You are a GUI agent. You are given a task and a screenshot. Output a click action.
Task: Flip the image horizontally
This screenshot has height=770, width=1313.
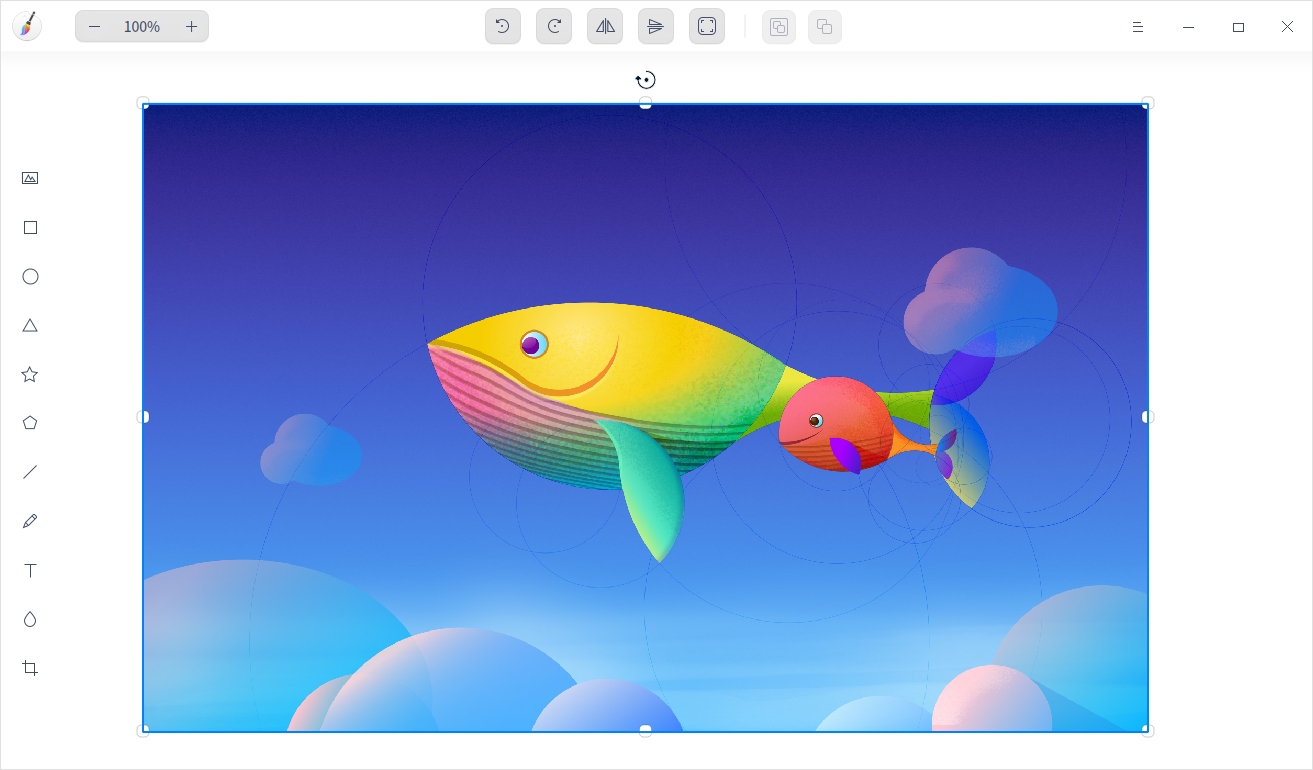[605, 26]
